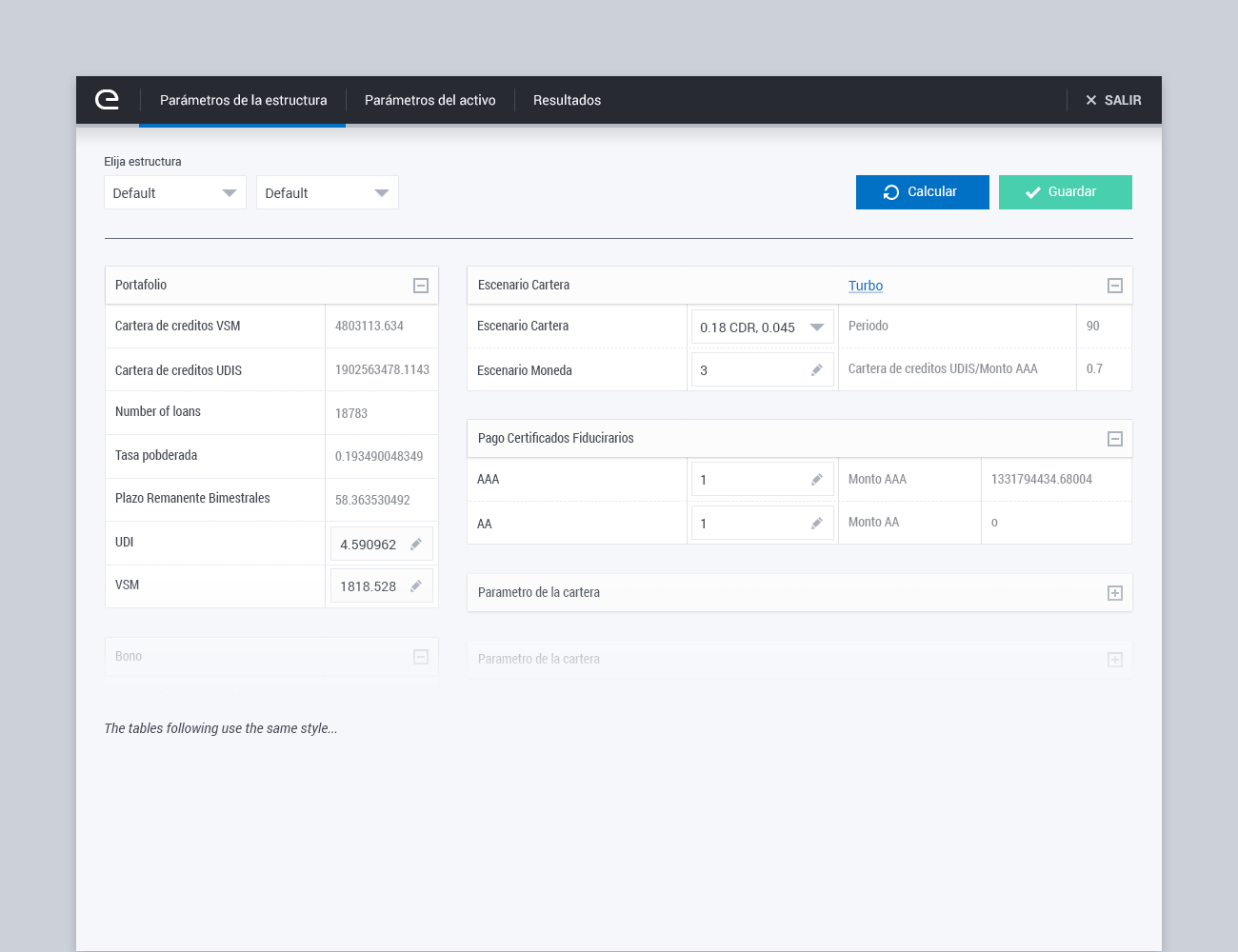Expand the active Parametro de la cartera panel
Image resolution: width=1238 pixels, height=952 pixels.
click(x=1115, y=593)
